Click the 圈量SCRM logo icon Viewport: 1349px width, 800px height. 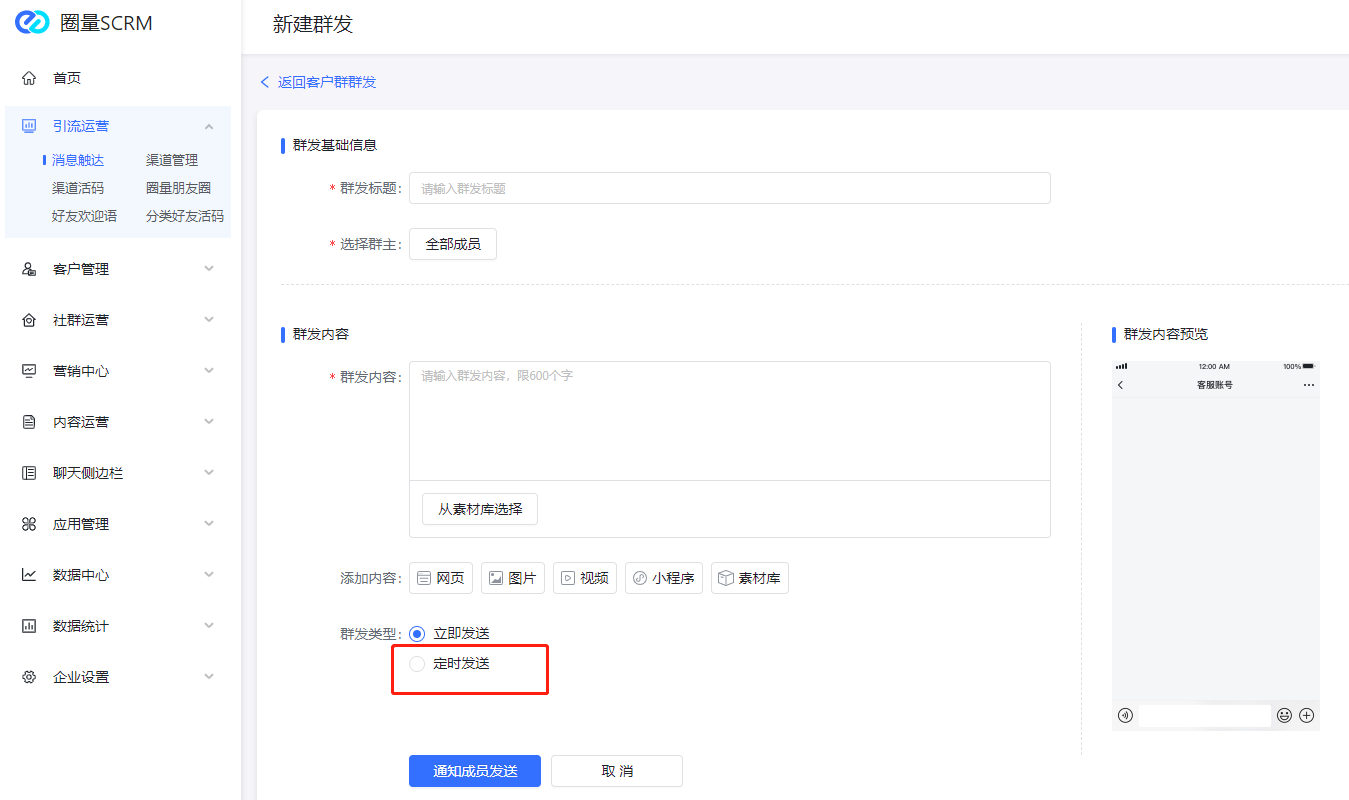click(x=32, y=23)
